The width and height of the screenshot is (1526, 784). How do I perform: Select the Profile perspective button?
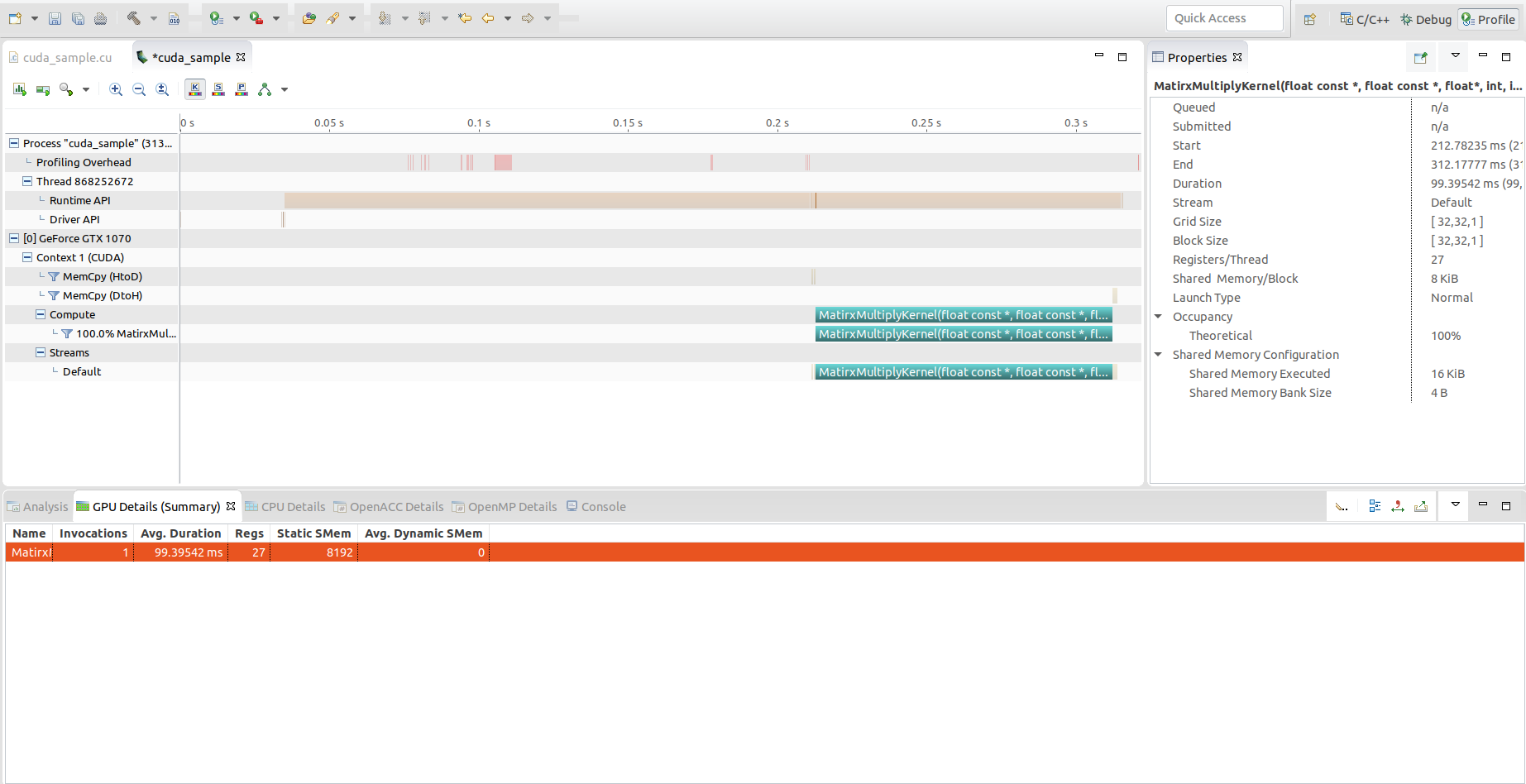(x=1489, y=19)
